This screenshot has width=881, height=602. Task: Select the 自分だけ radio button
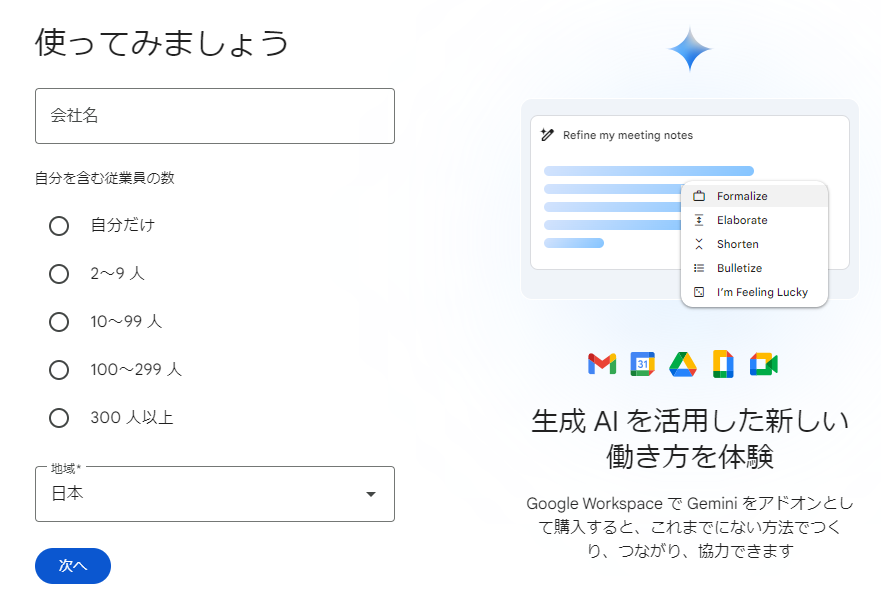click(x=59, y=226)
